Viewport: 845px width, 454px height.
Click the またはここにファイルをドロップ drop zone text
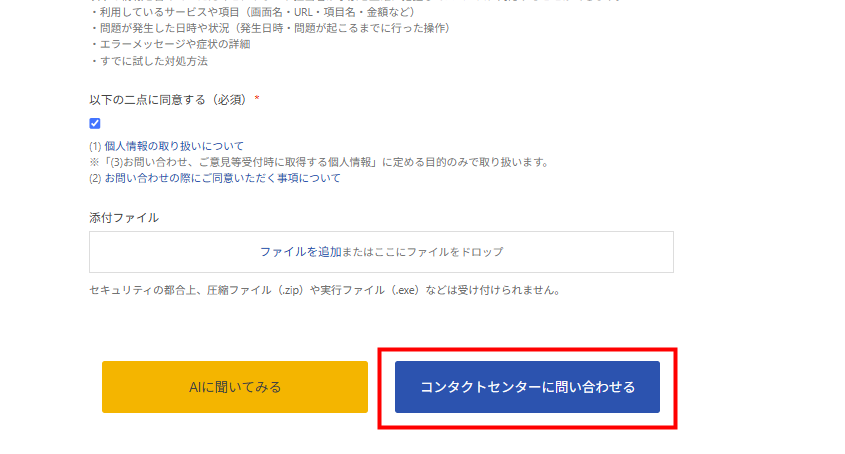click(x=422, y=252)
